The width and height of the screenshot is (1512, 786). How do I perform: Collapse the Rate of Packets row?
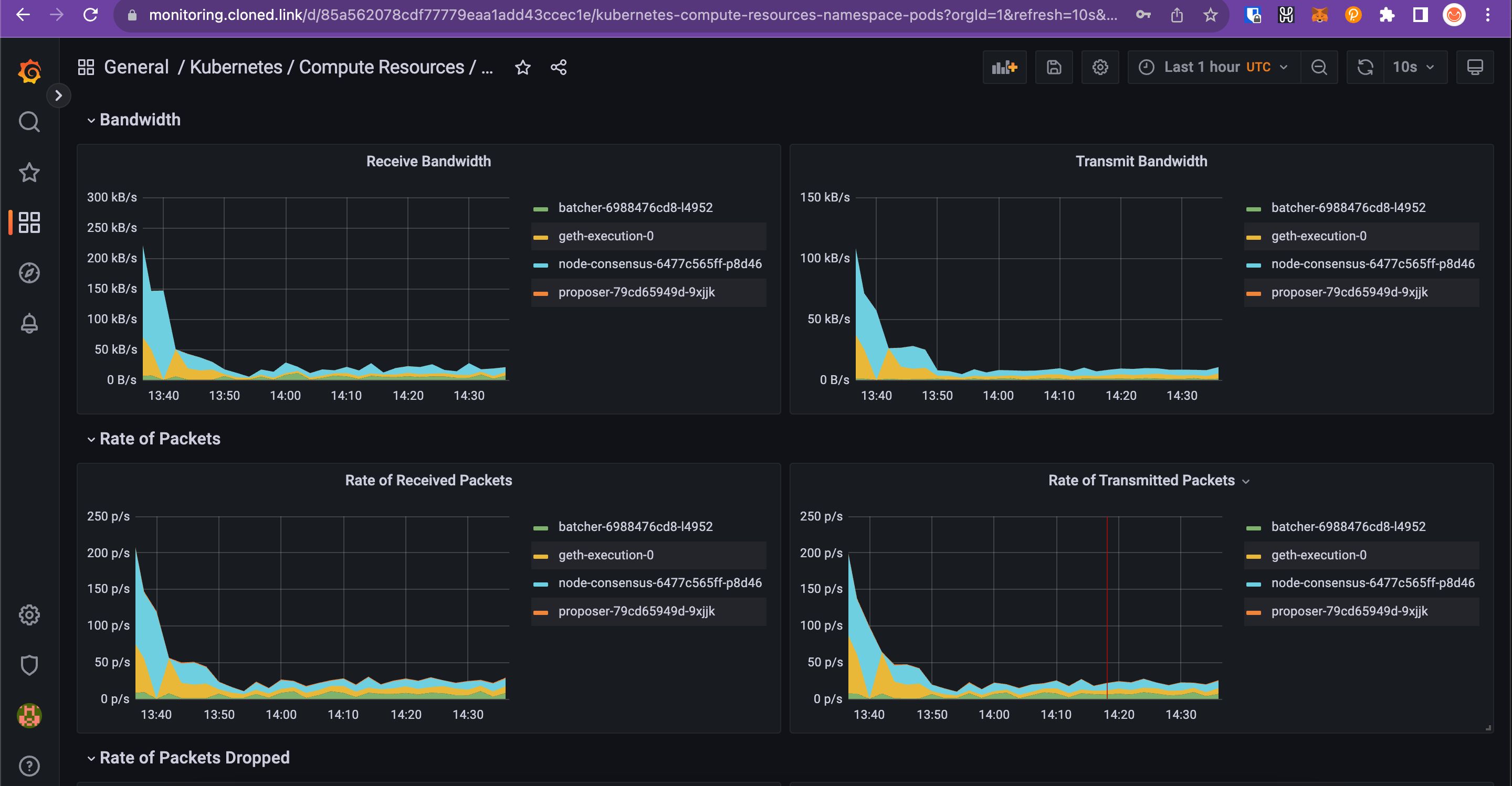154,439
